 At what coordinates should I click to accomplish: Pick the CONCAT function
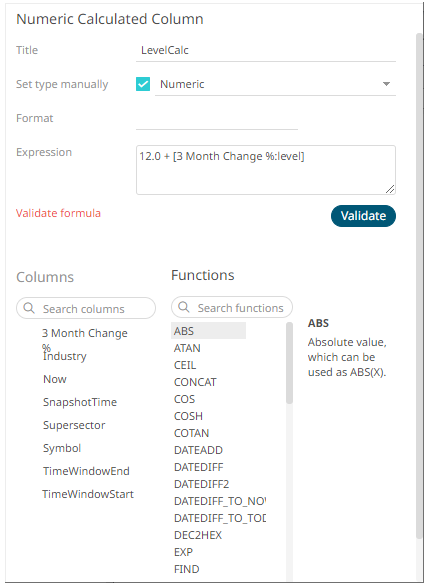195,382
